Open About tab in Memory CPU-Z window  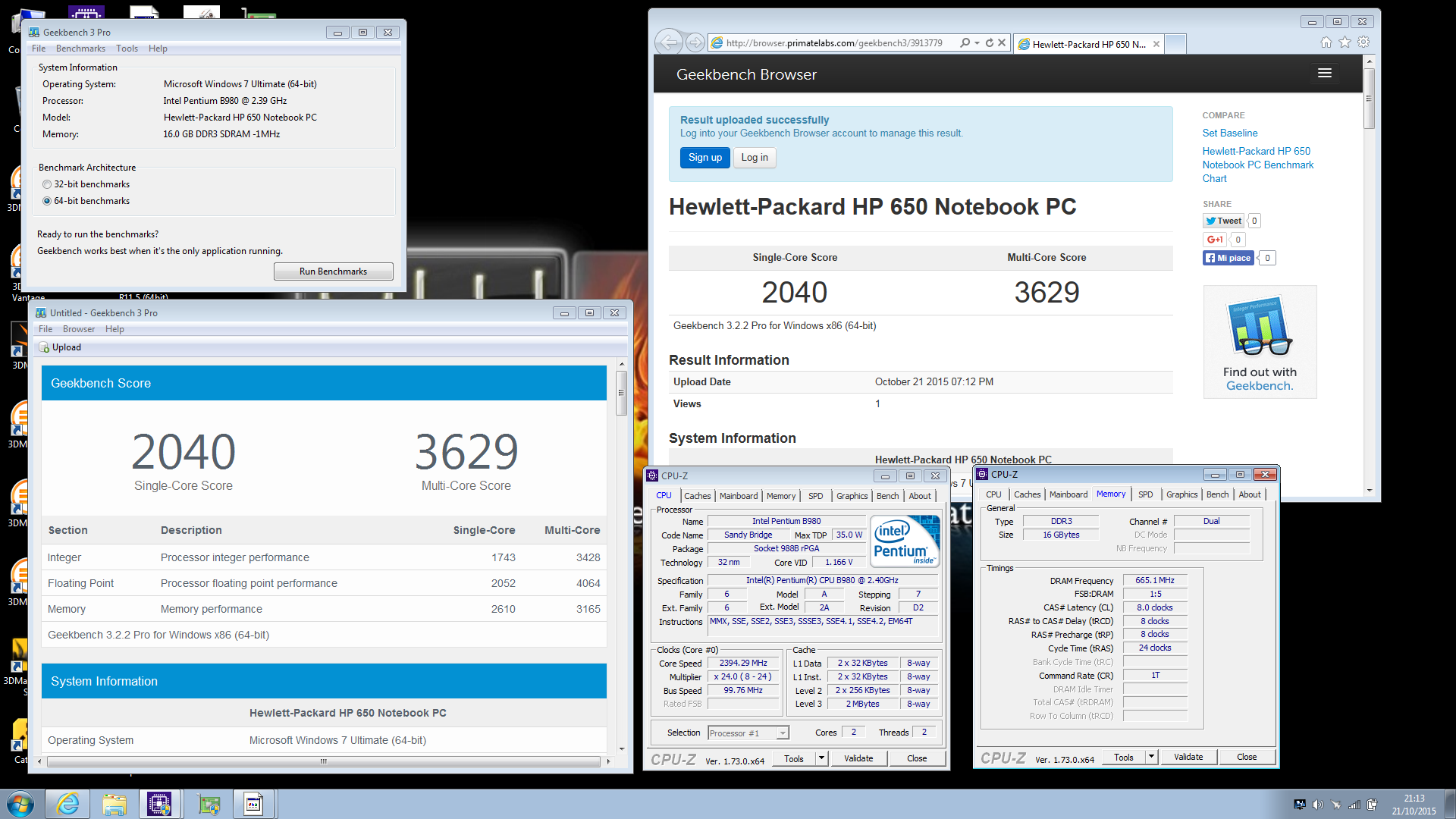(x=1250, y=494)
